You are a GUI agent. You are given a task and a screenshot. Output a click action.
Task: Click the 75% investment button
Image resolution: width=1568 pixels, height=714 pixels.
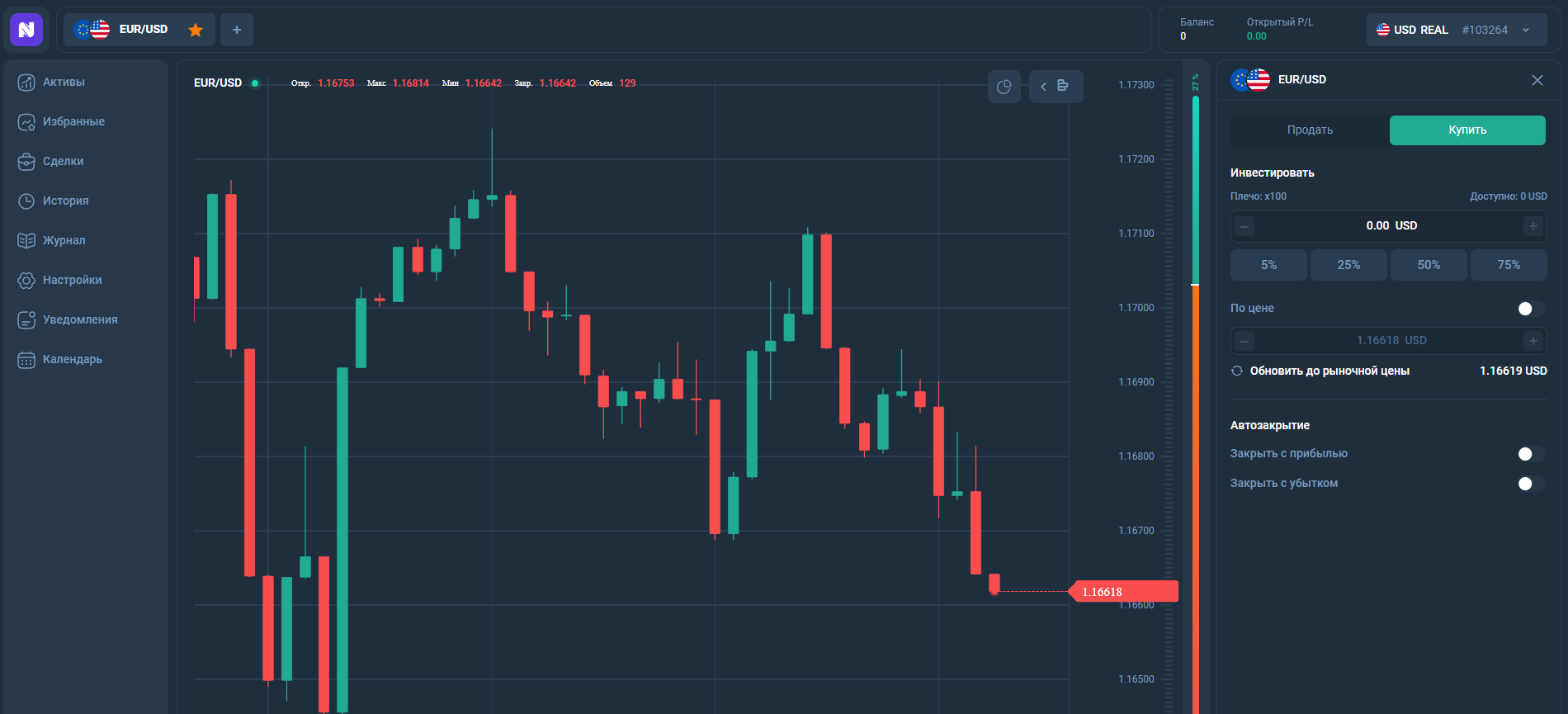tap(1509, 265)
